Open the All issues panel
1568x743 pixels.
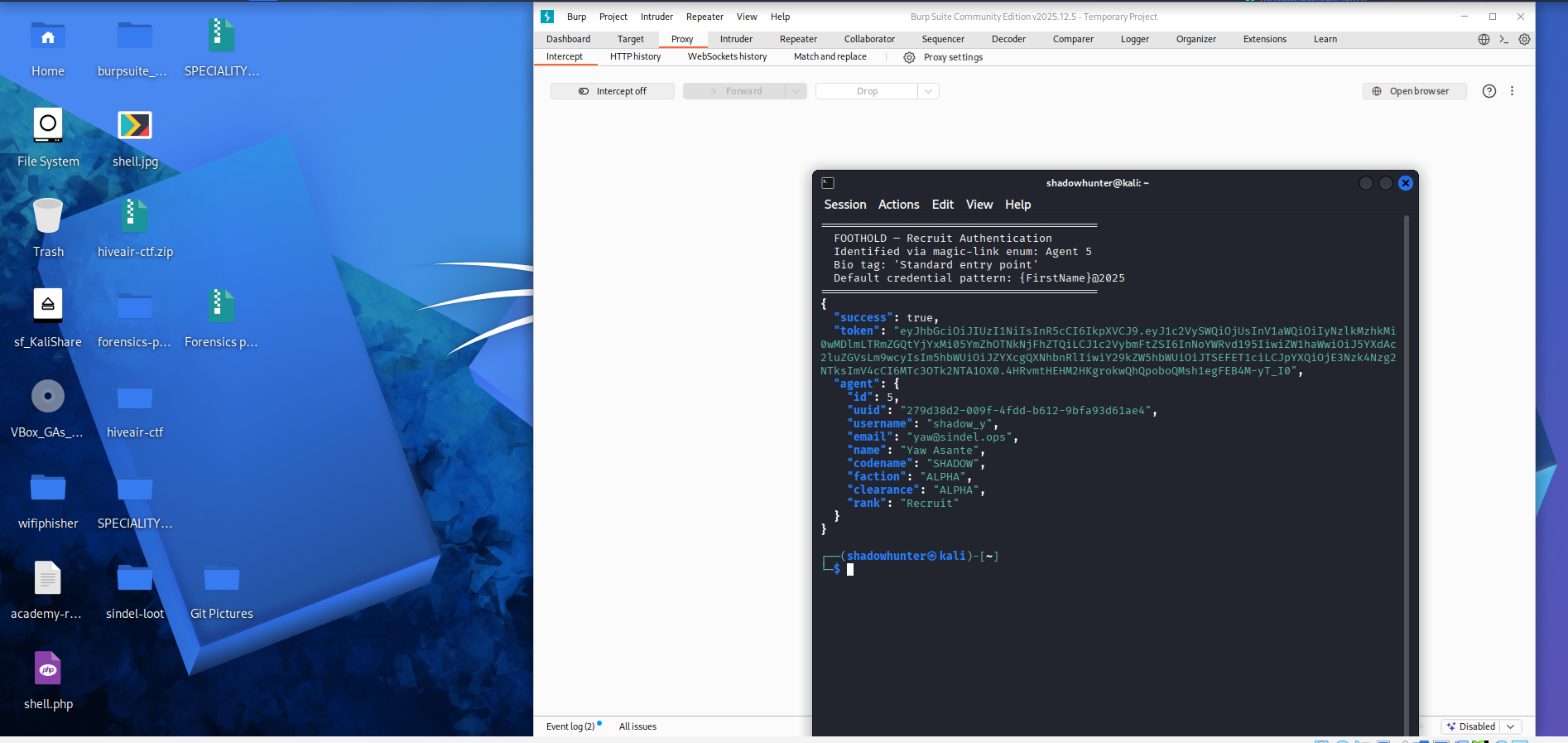click(637, 726)
